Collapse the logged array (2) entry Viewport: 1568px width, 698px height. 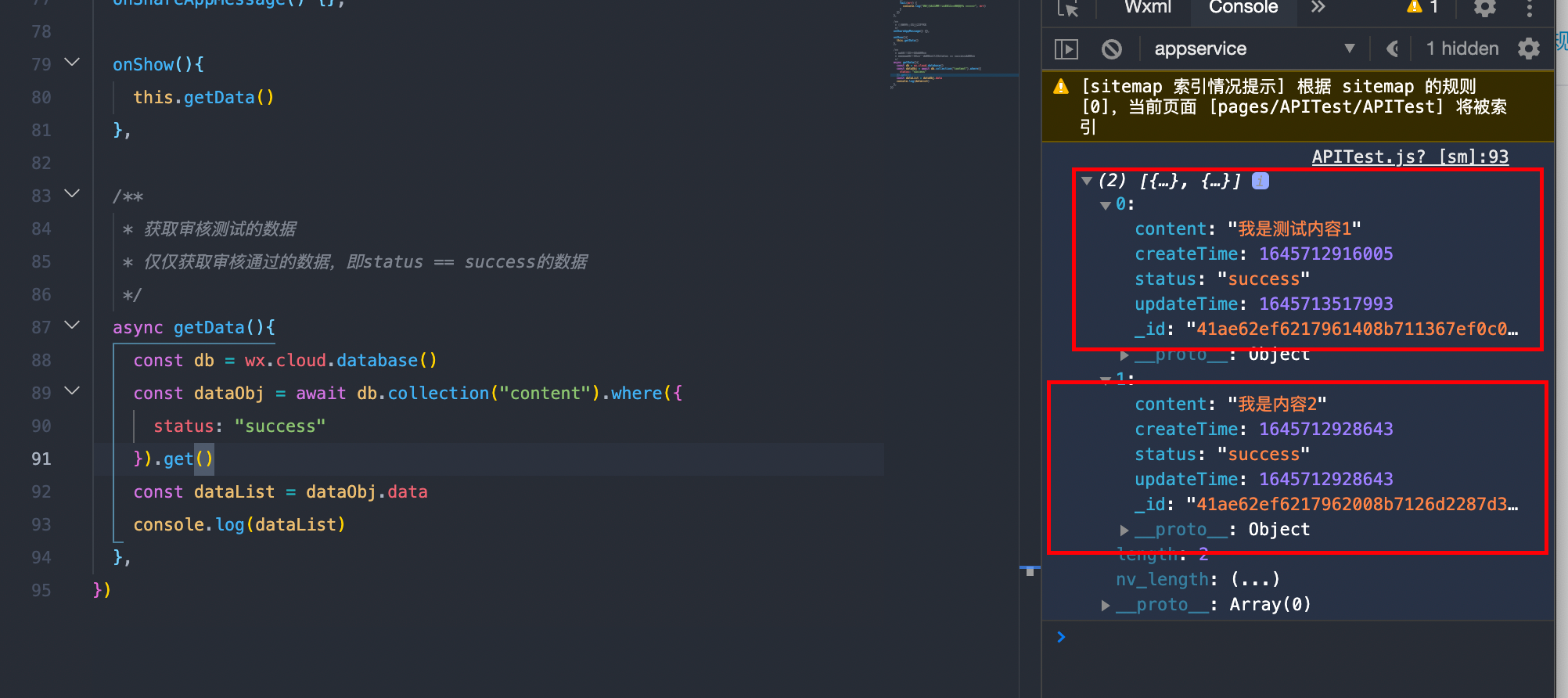pyautogui.click(x=1087, y=181)
